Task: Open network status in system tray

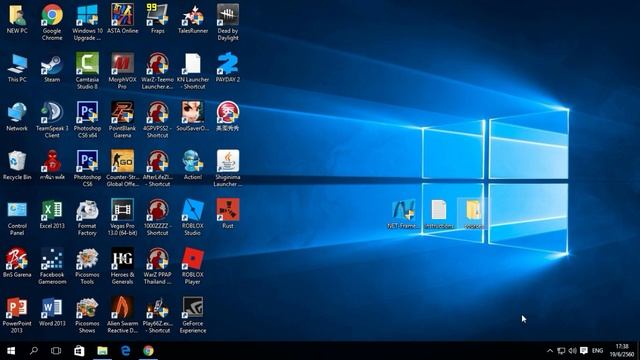Action: 561,351
